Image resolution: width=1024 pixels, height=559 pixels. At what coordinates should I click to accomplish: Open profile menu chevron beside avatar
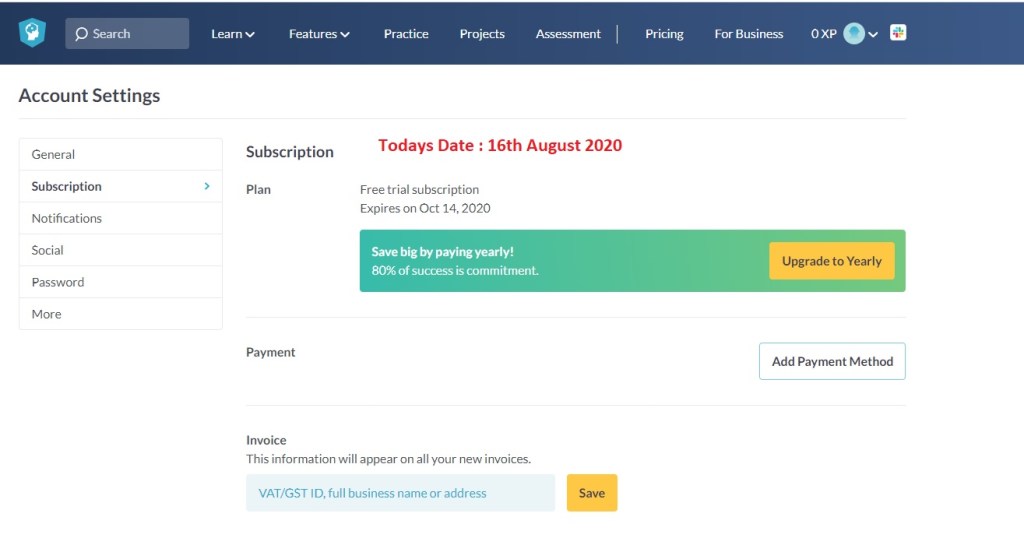(x=873, y=35)
